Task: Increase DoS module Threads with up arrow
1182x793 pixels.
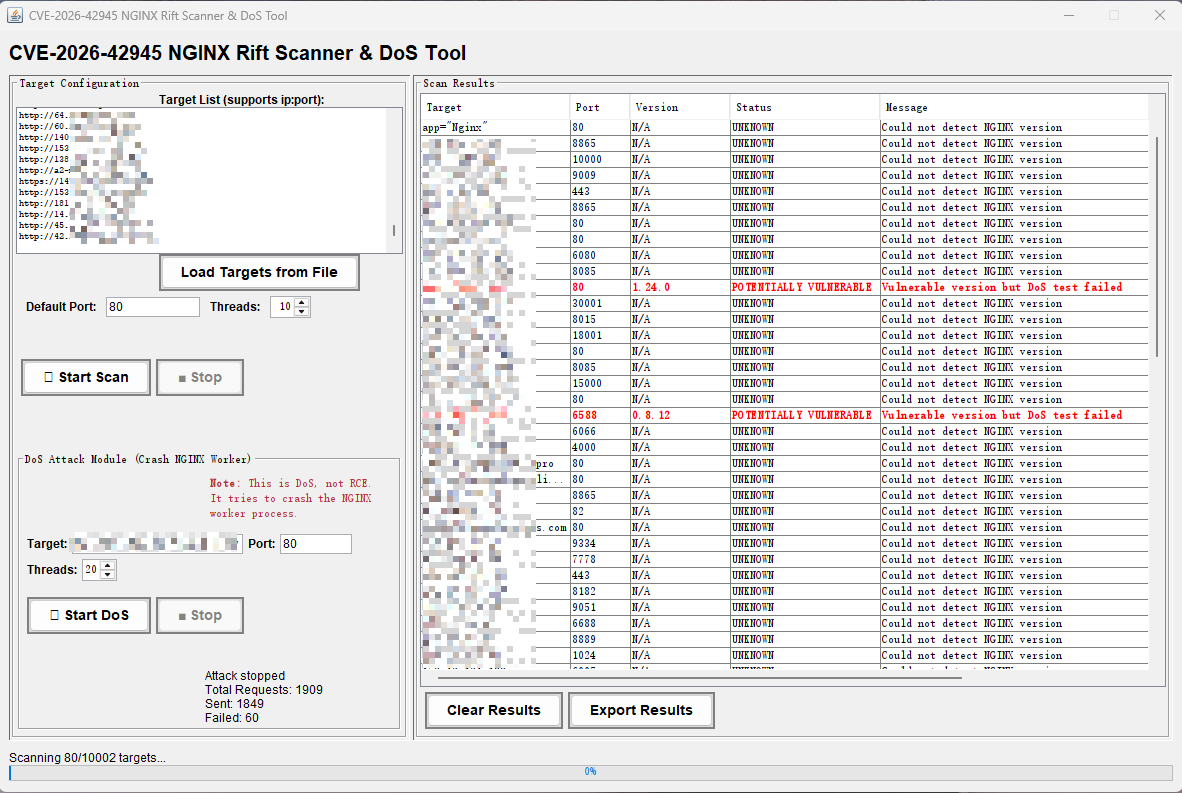Action: tap(108, 565)
